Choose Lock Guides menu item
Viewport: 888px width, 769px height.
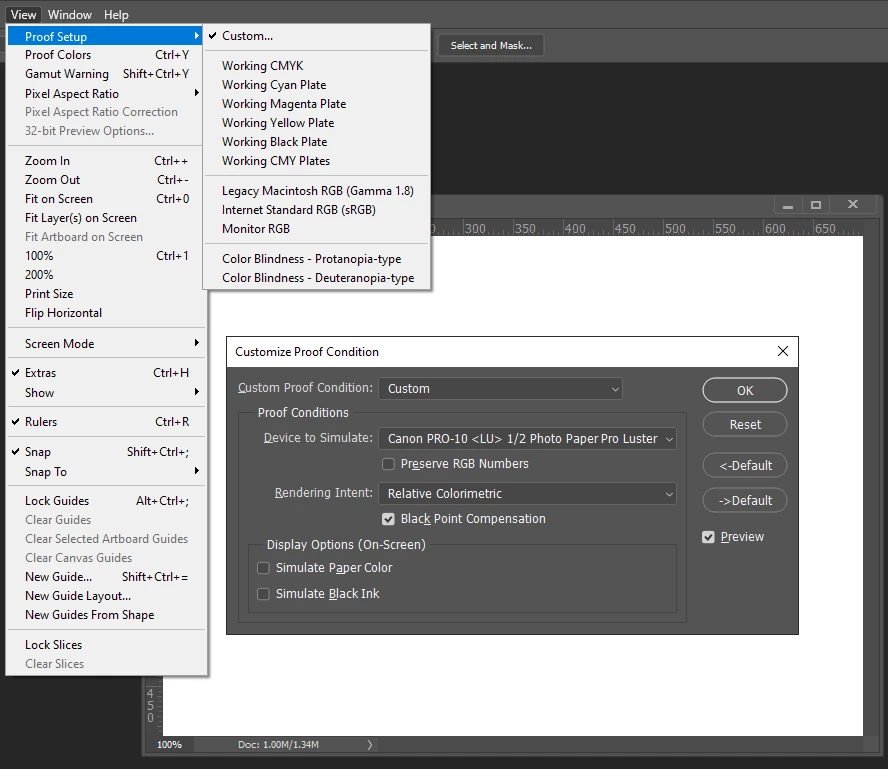pyautogui.click(x=106, y=501)
